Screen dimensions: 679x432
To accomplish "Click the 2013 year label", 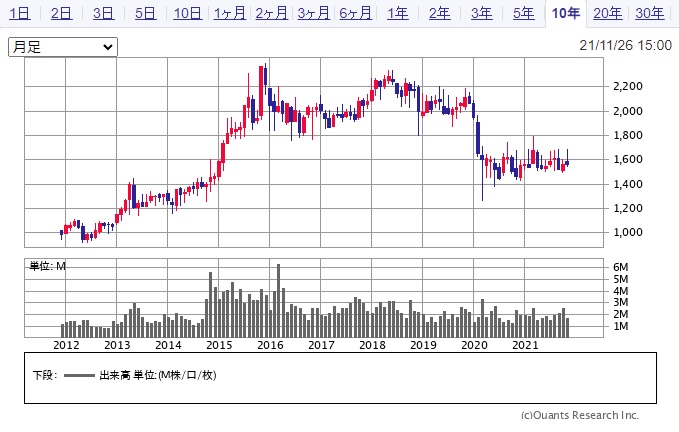I will 117,345.
